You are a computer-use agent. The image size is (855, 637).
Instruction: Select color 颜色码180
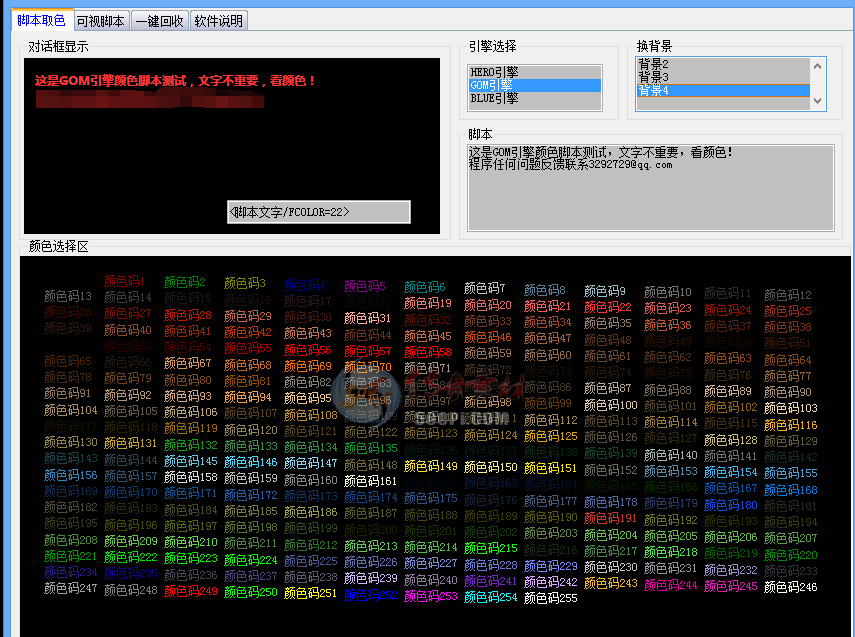(731, 505)
